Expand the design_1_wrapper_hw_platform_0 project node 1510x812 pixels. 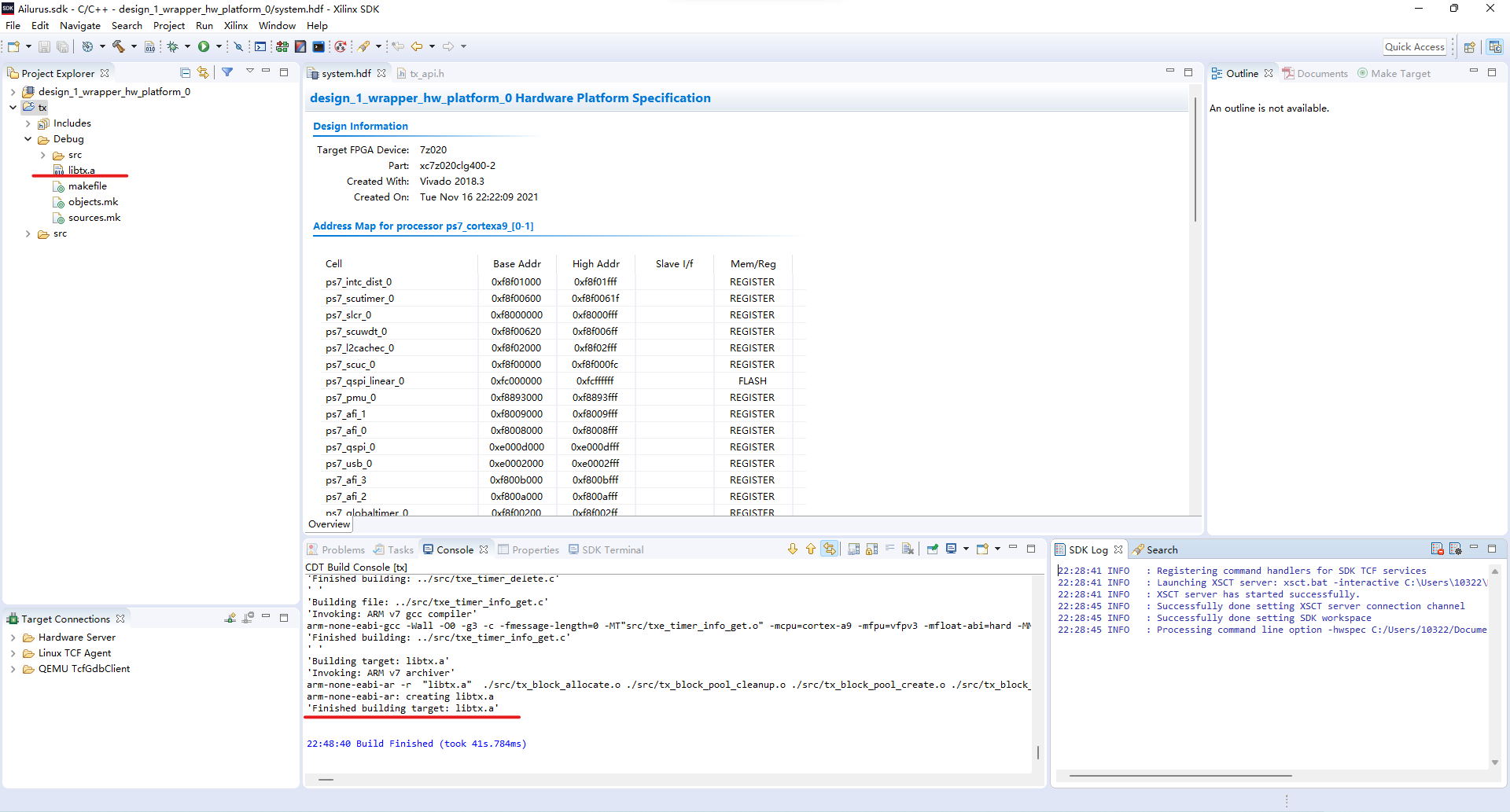[x=13, y=92]
